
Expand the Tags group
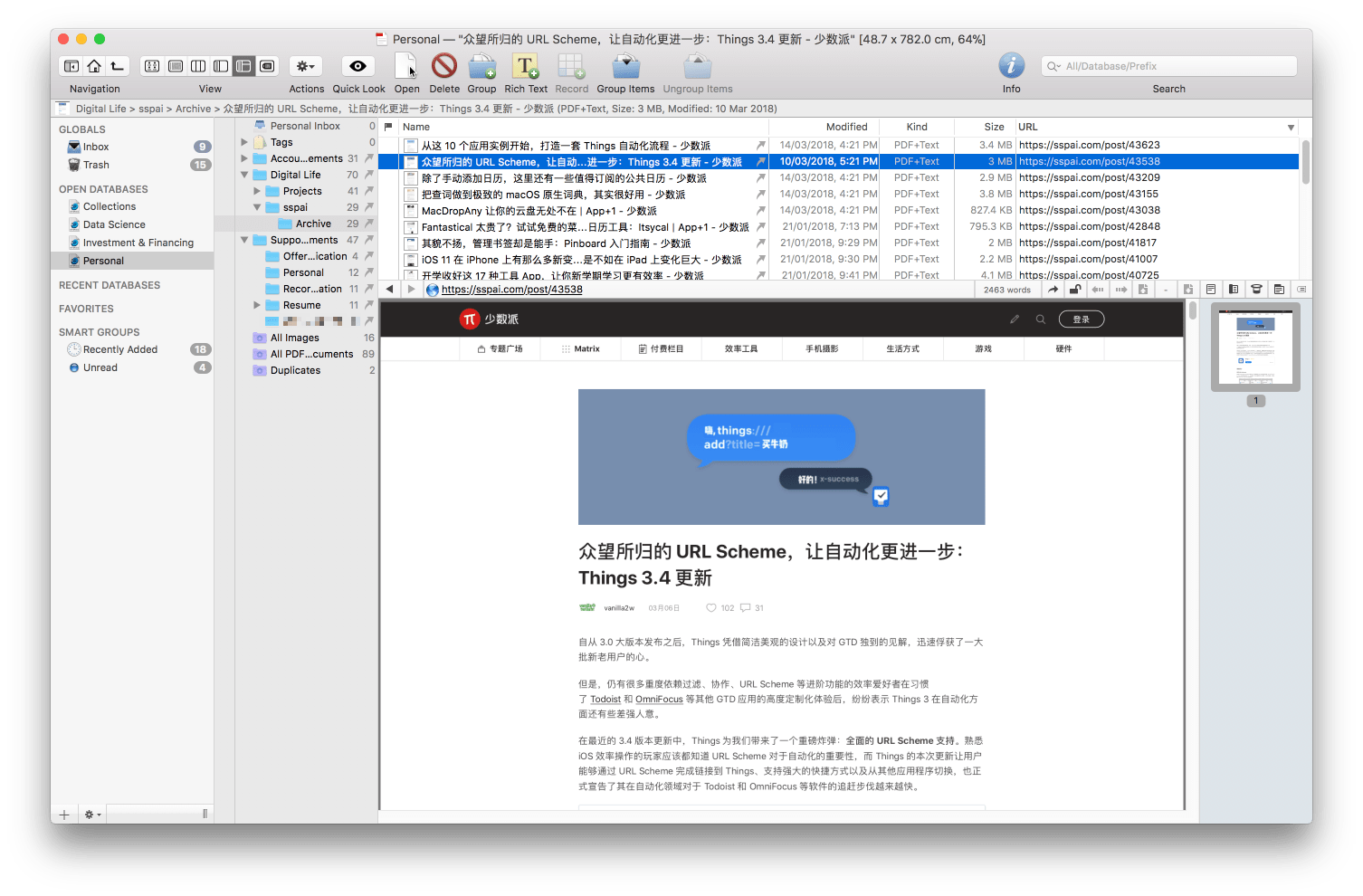coord(244,142)
